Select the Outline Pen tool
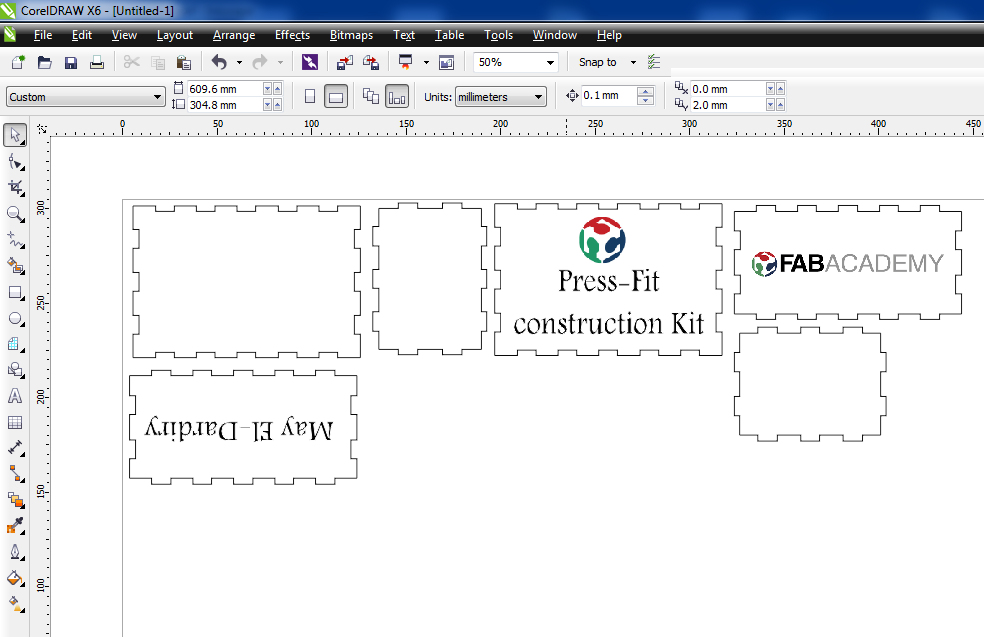984x637 pixels. [15, 552]
